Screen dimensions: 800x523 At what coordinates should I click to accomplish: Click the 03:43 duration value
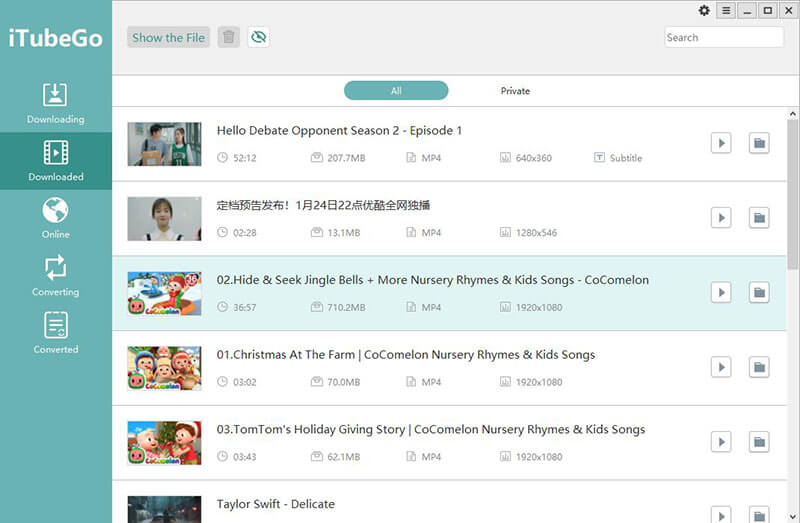point(245,457)
